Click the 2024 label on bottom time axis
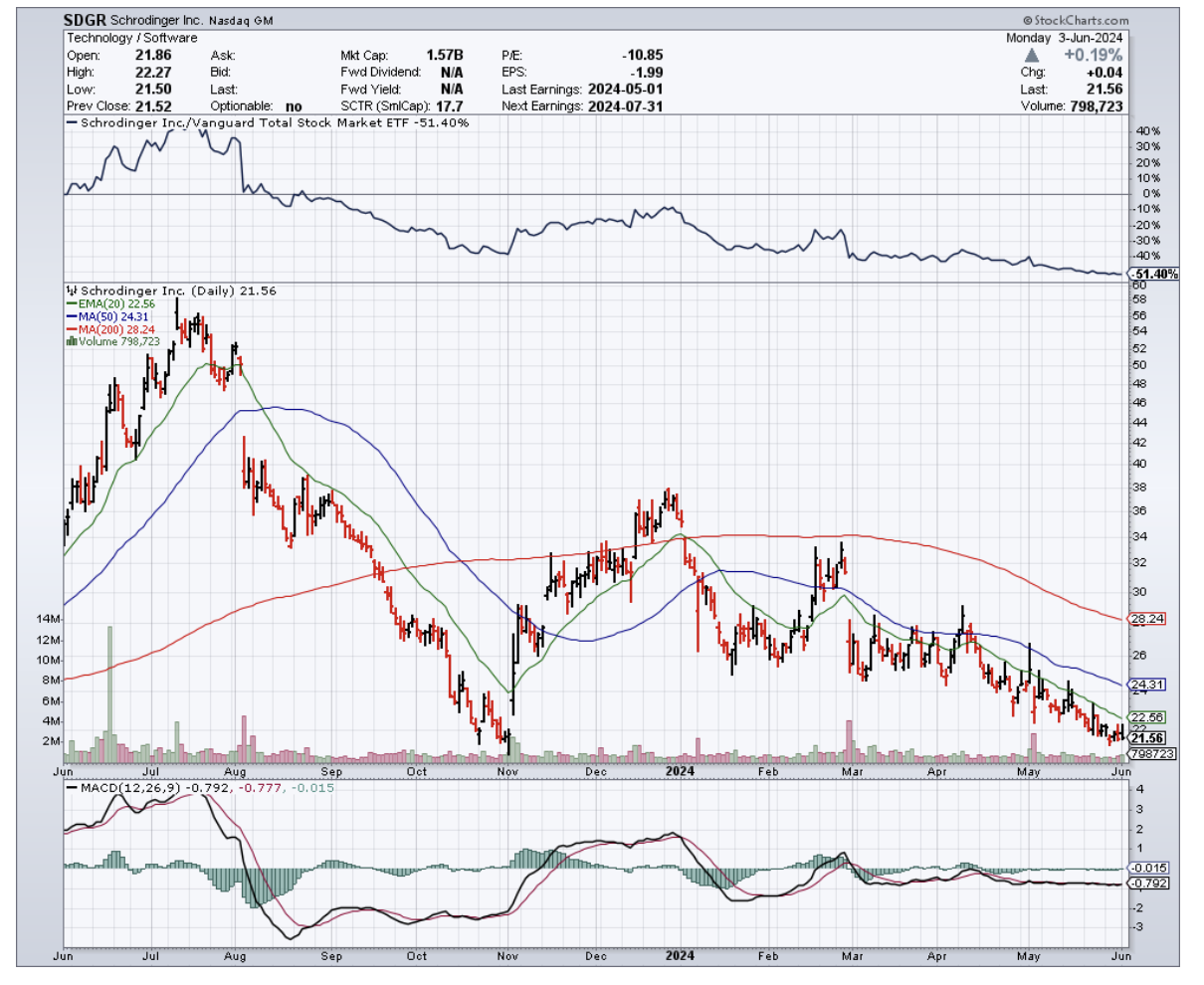 680,956
